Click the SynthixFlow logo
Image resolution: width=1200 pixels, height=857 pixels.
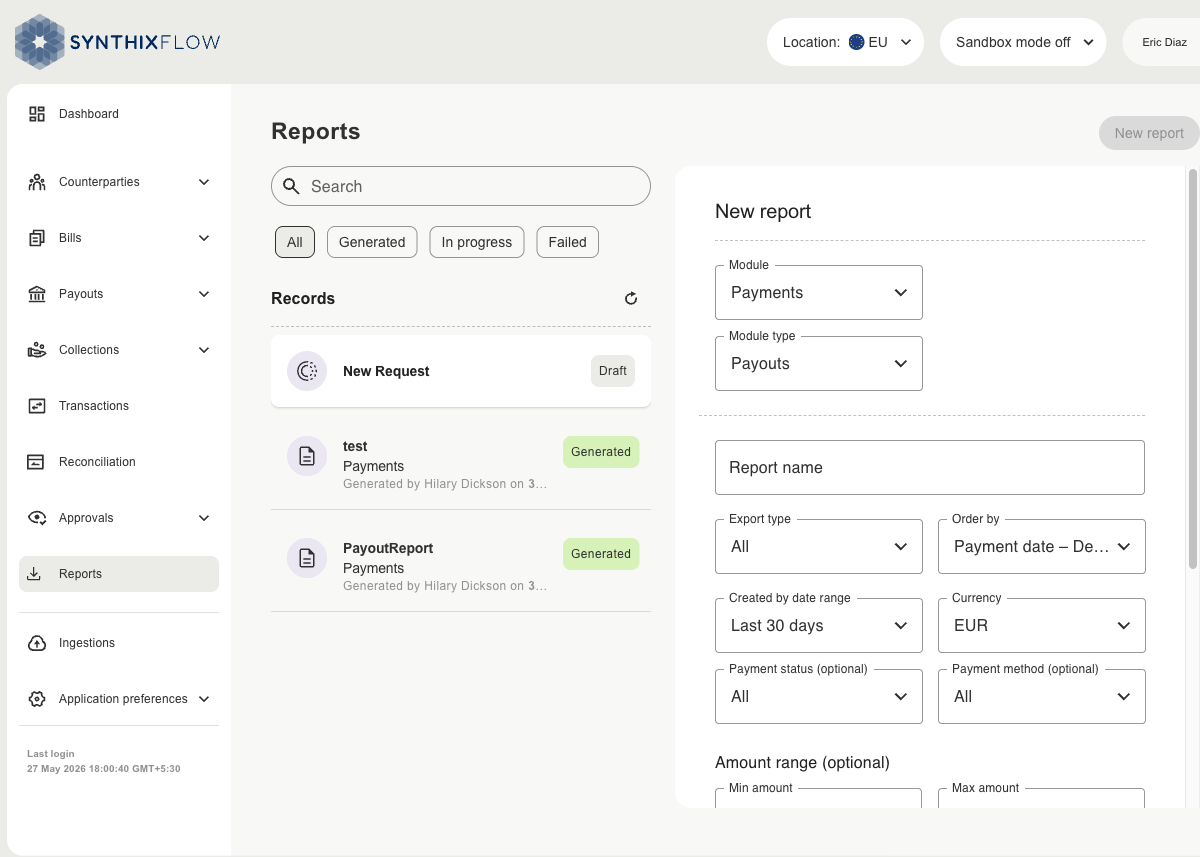pos(117,42)
